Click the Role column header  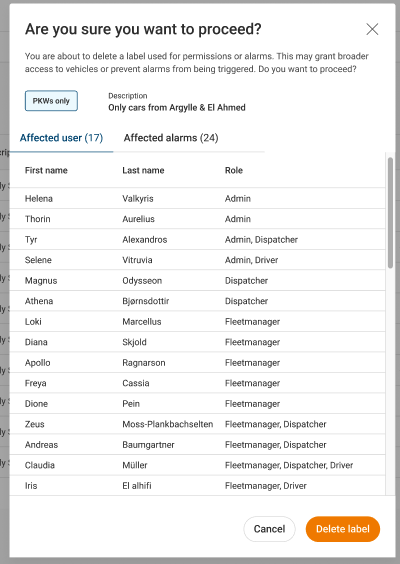(234, 170)
